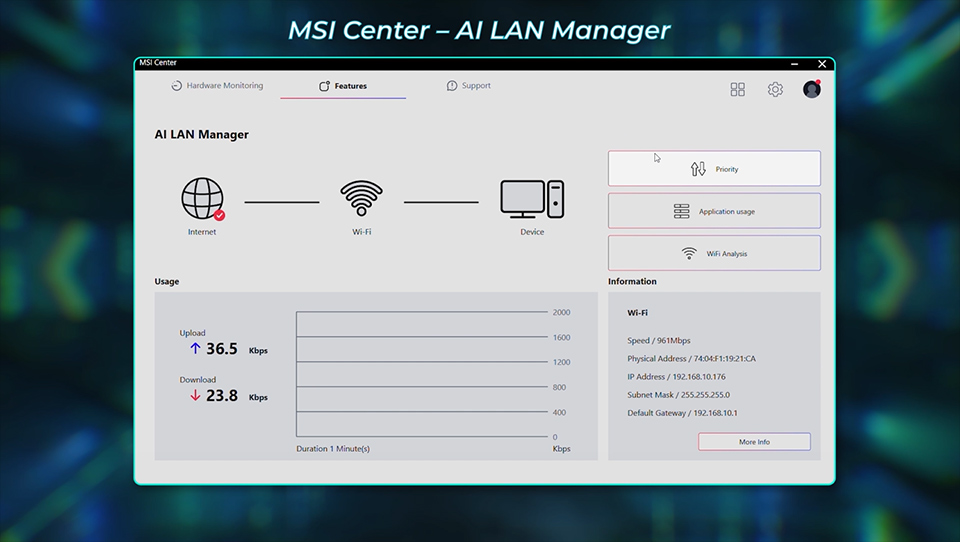Click the usage graph area
The image size is (960, 542).
pyautogui.click(x=422, y=375)
